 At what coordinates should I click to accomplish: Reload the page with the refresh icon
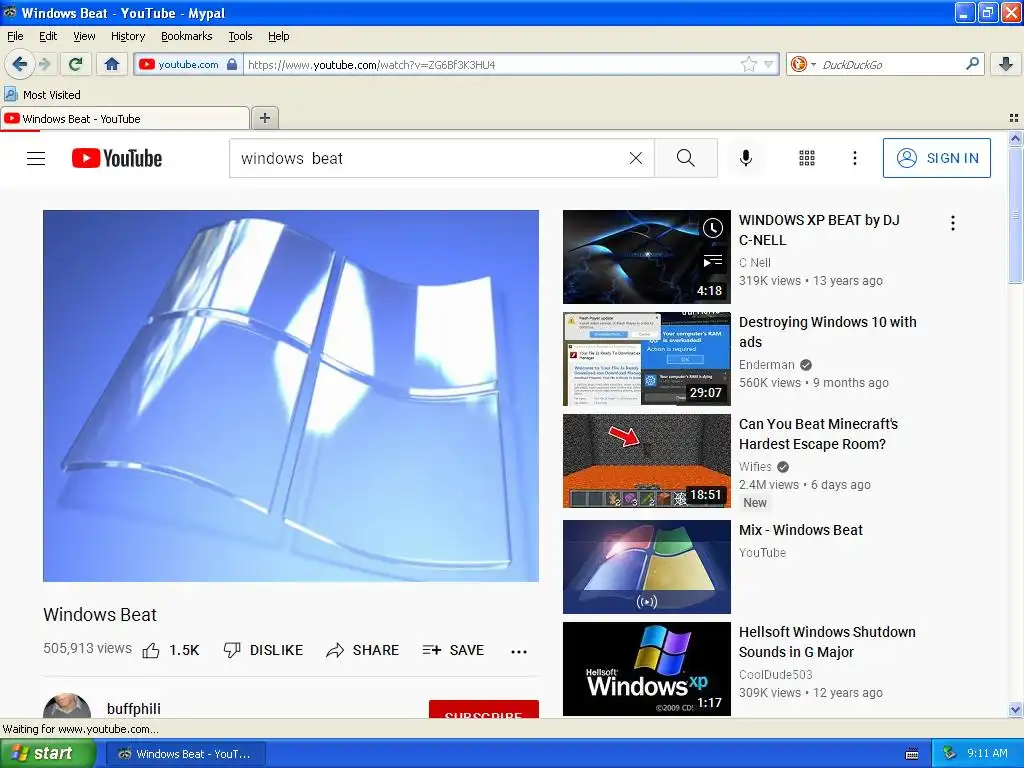(x=76, y=64)
